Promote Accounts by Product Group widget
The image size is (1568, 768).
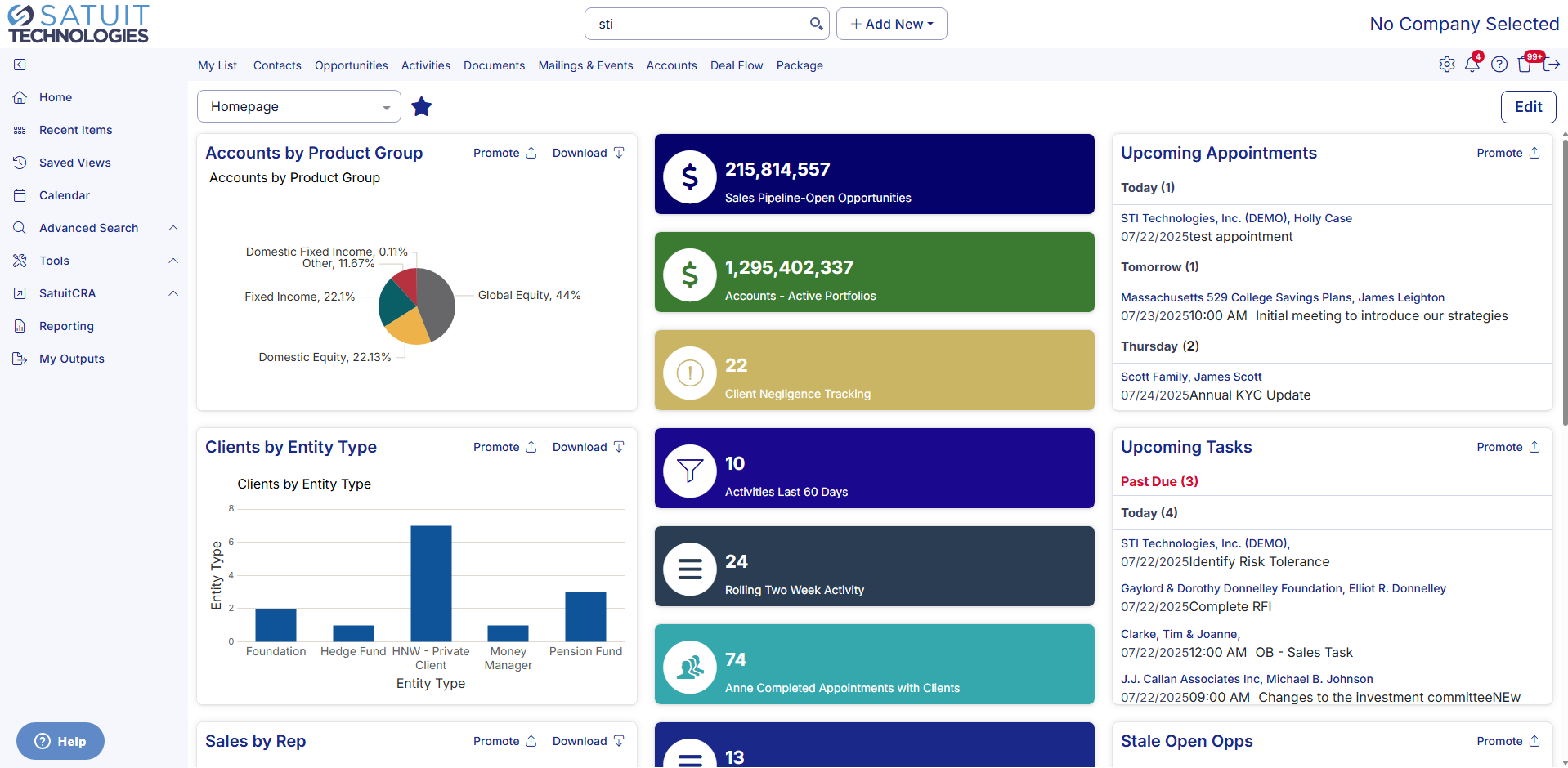coord(505,153)
